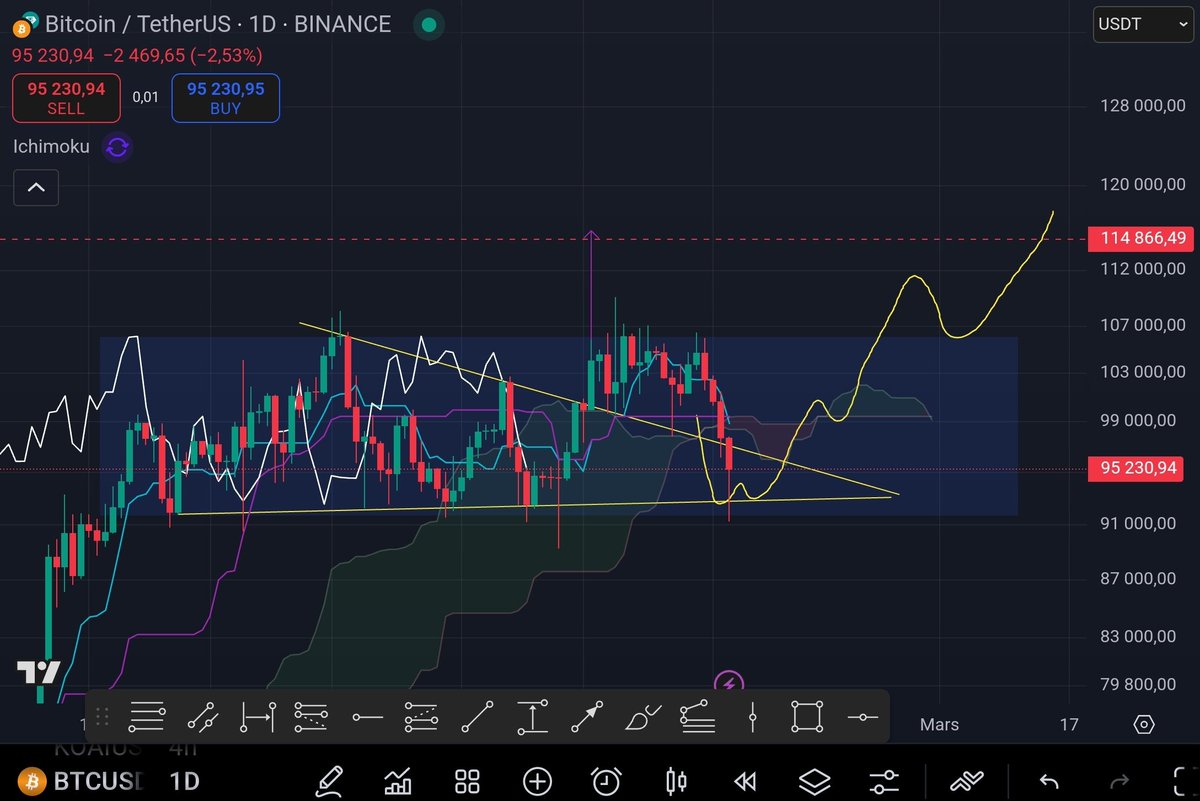Click the 128 000,00 price axis label
The width and height of the screenshot is (1200, 801).
[1141, 106]
